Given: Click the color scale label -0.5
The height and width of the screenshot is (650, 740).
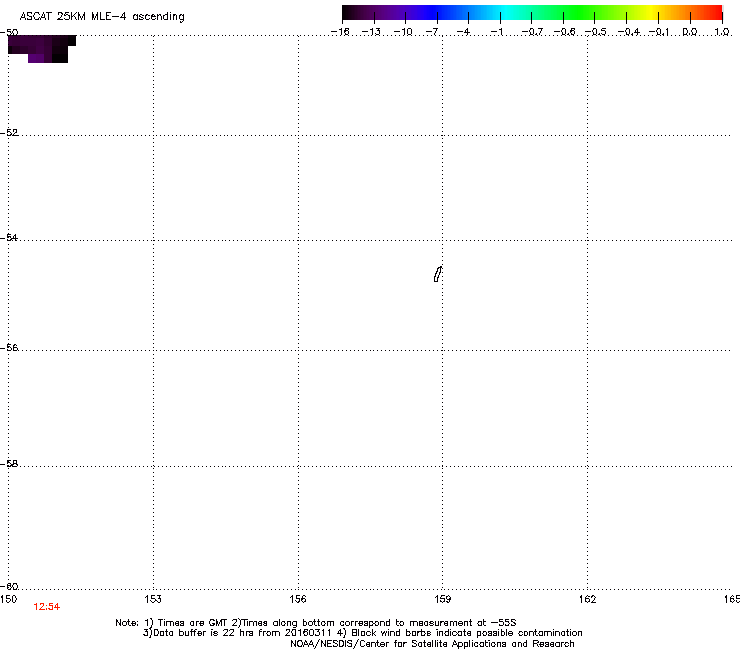Looking at the screenshot, I should point(596,32).
